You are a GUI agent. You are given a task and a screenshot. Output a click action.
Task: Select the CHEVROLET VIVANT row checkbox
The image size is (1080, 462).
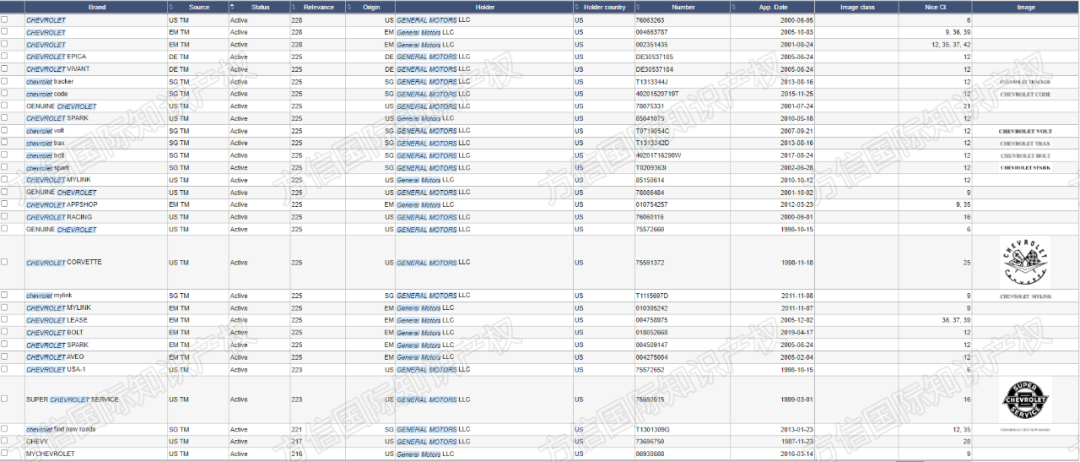(x=5, y=69)
